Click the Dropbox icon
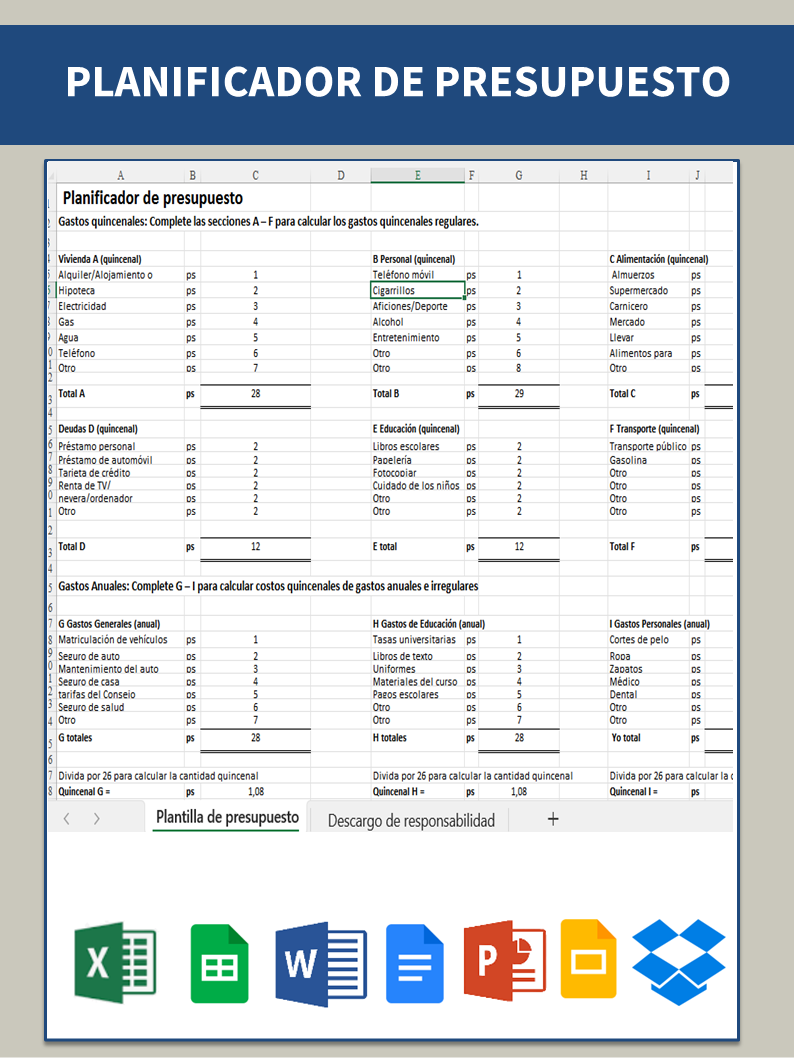The image size is (794, 1058). tap(679, 962)
